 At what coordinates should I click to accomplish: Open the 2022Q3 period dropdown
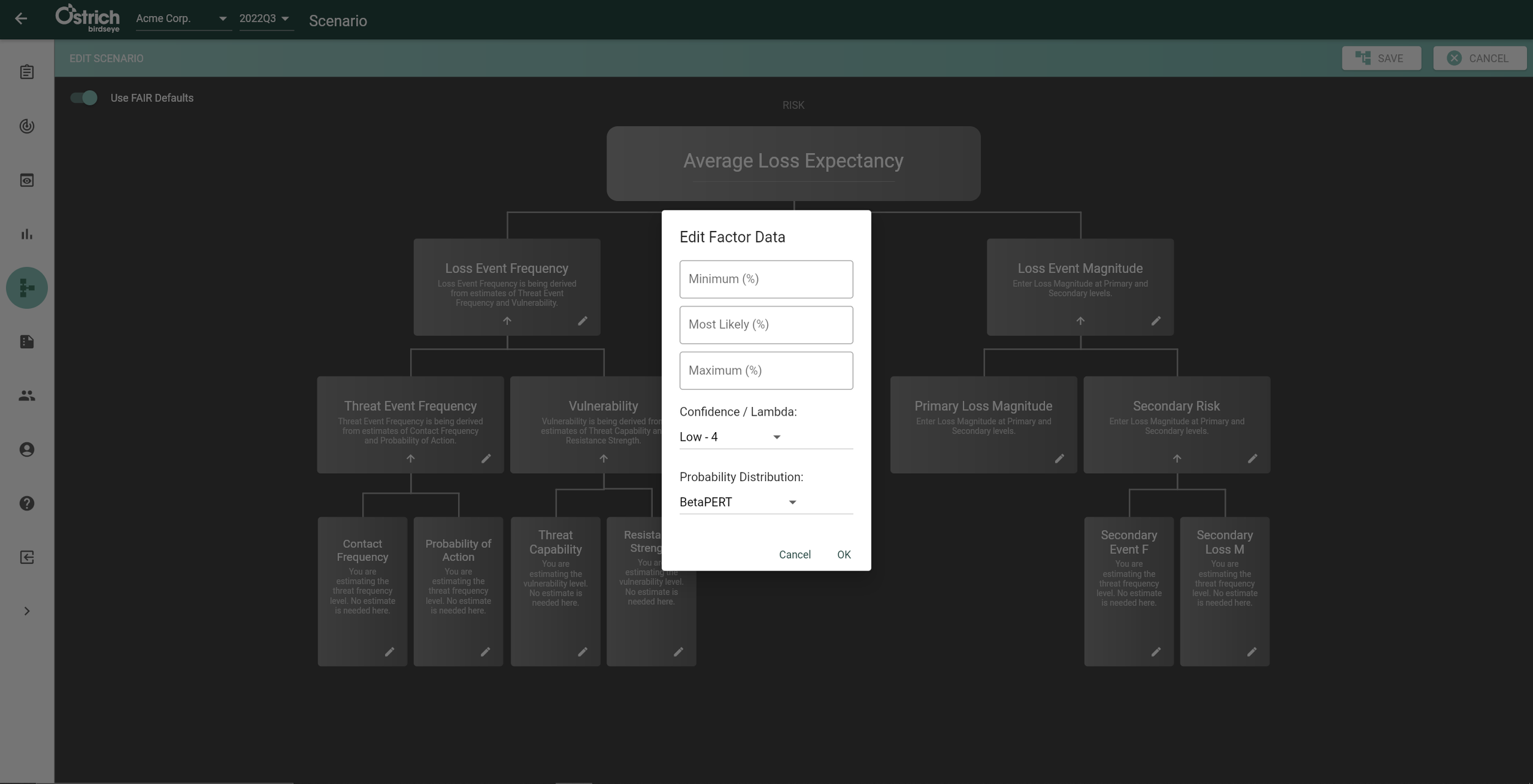(x=265, y=19)
